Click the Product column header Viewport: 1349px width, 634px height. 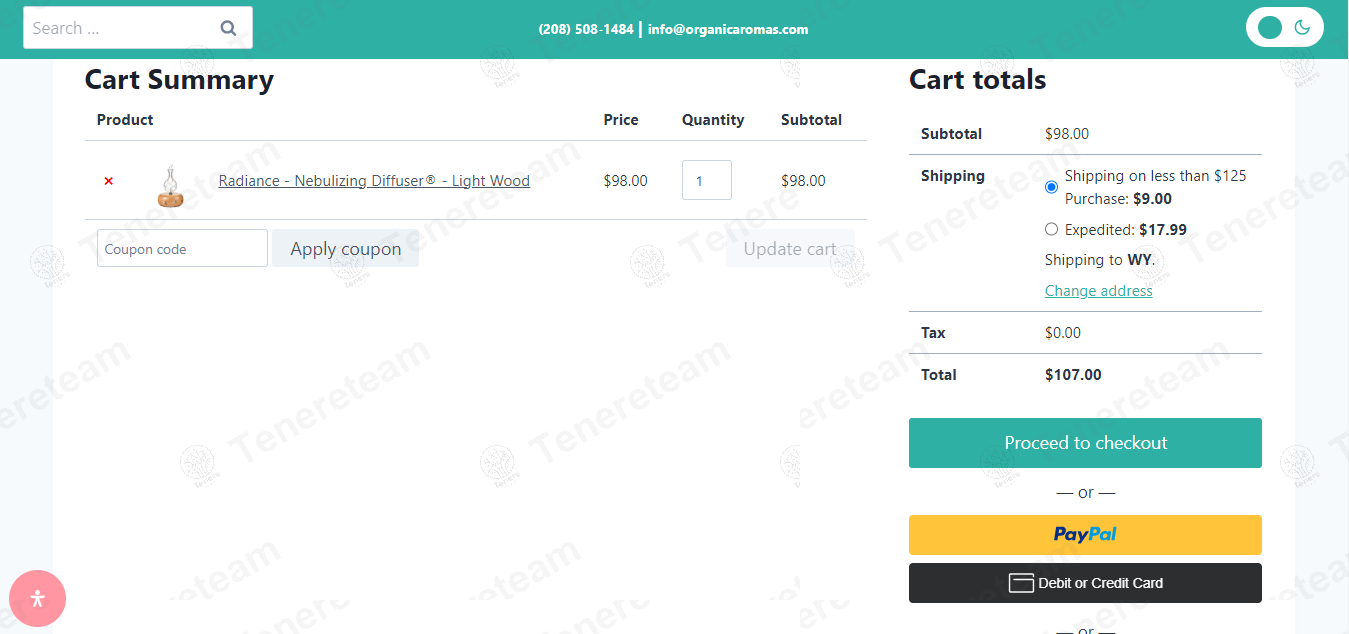(125, 120)
